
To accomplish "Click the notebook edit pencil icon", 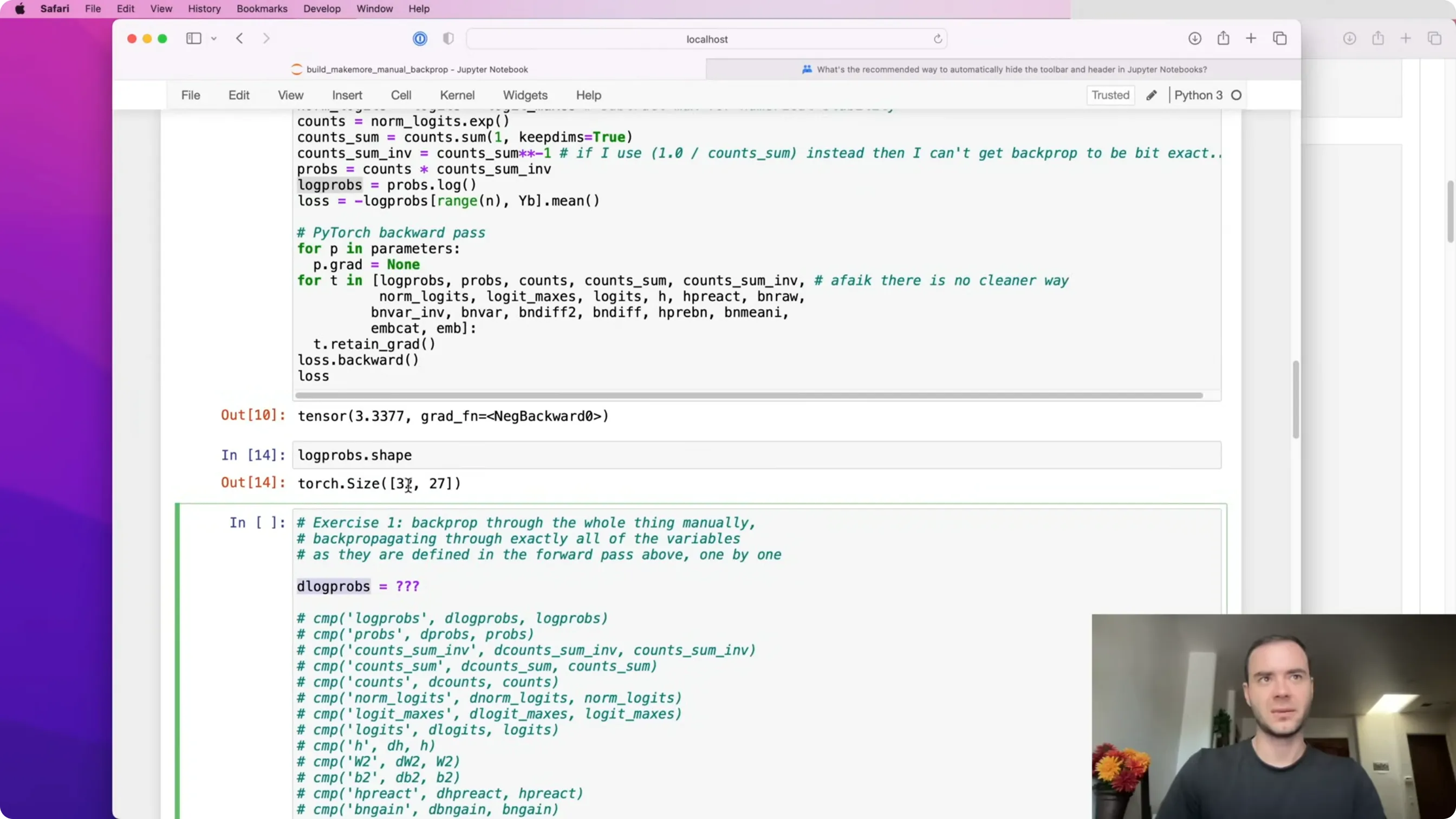I will click(1152, 95).
